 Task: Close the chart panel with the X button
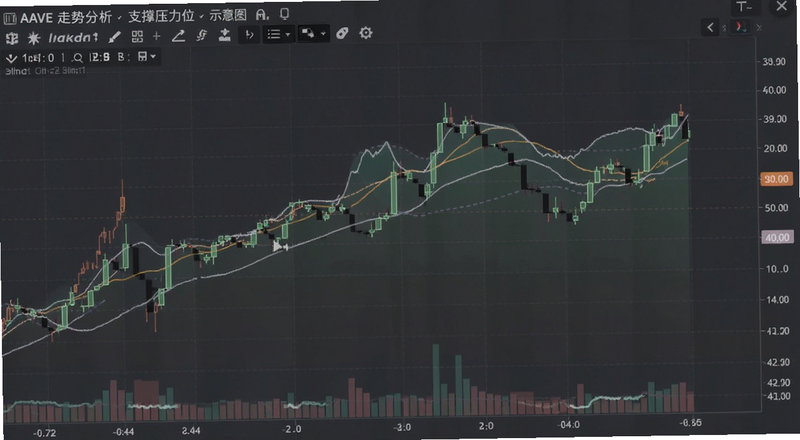[x=781, y=7]
